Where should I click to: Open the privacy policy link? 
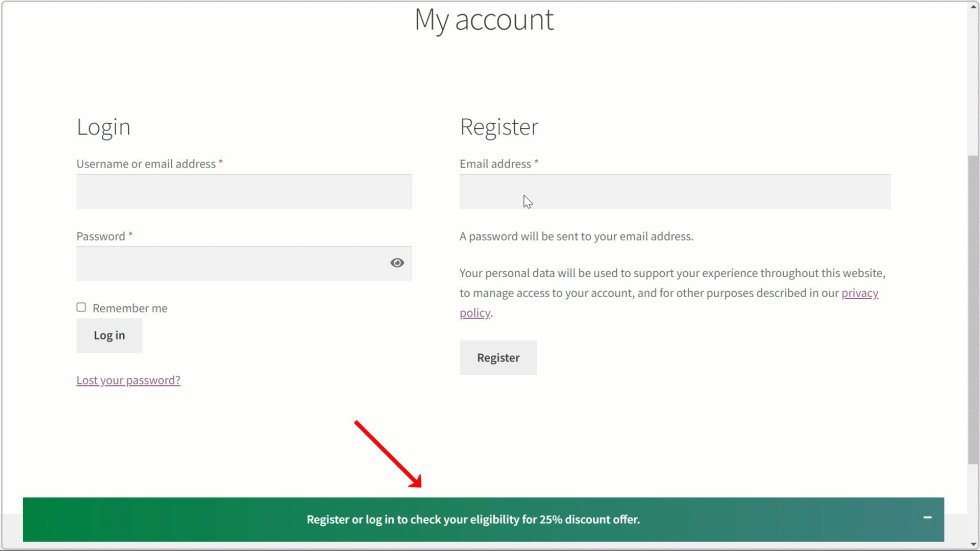pos(859,293)
